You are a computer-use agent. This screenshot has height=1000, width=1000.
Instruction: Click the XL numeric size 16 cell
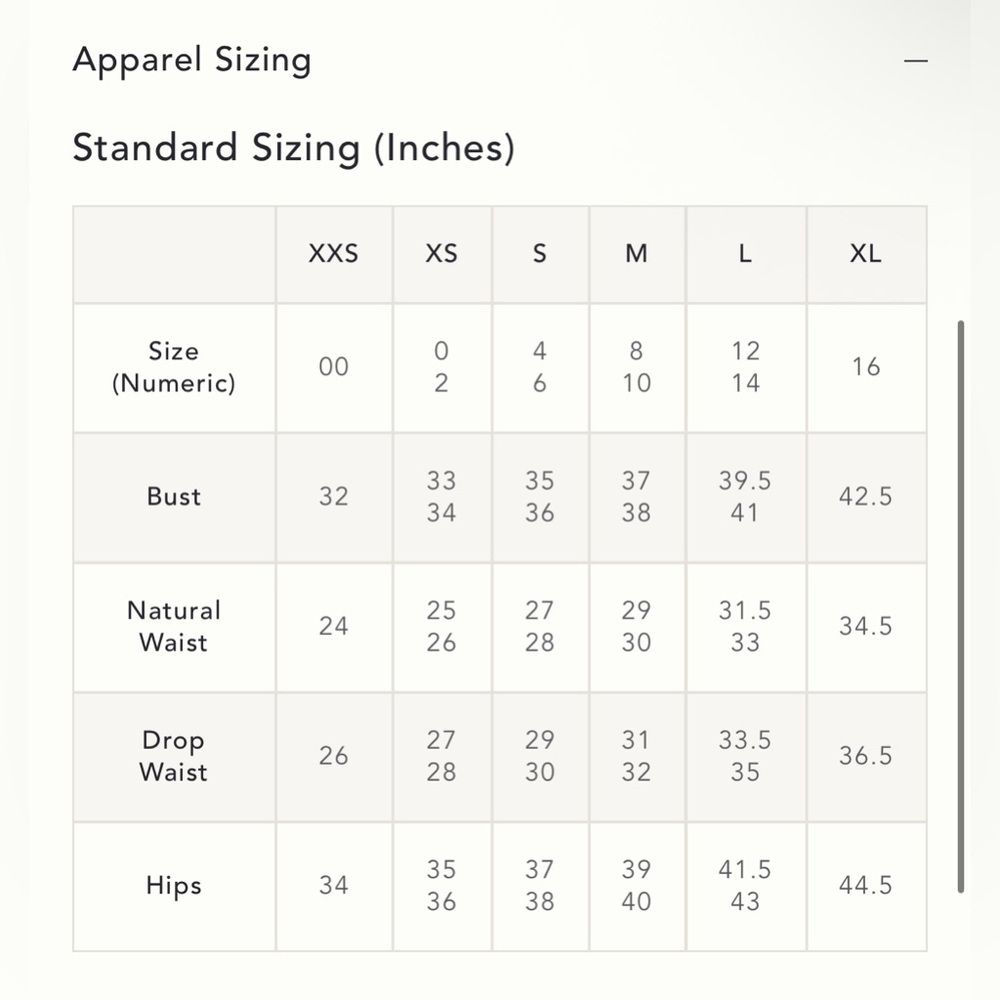pos(865,367)
